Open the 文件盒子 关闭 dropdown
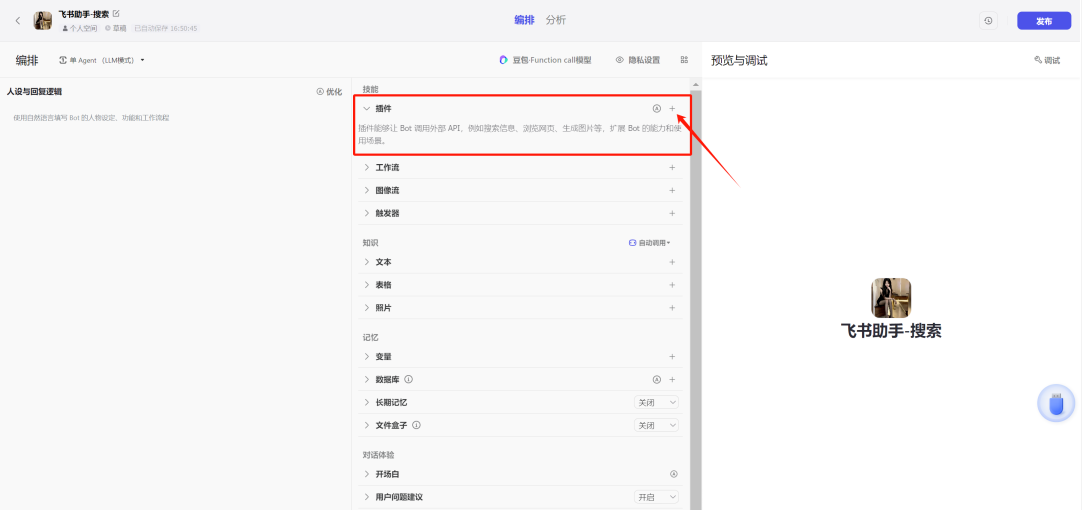The height and width of the screenshot is (510, 1082). coord(657,425)
